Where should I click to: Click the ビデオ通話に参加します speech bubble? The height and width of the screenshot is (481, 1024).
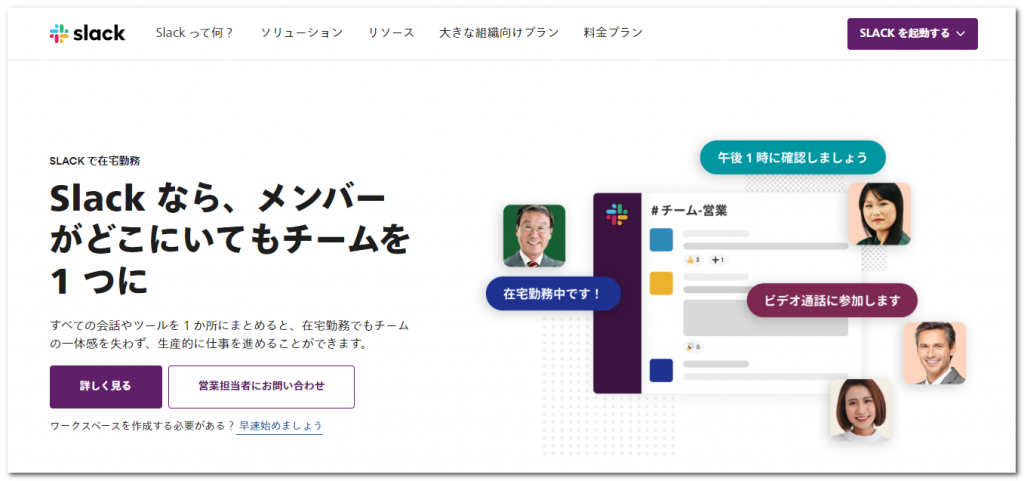pos(832,300)
